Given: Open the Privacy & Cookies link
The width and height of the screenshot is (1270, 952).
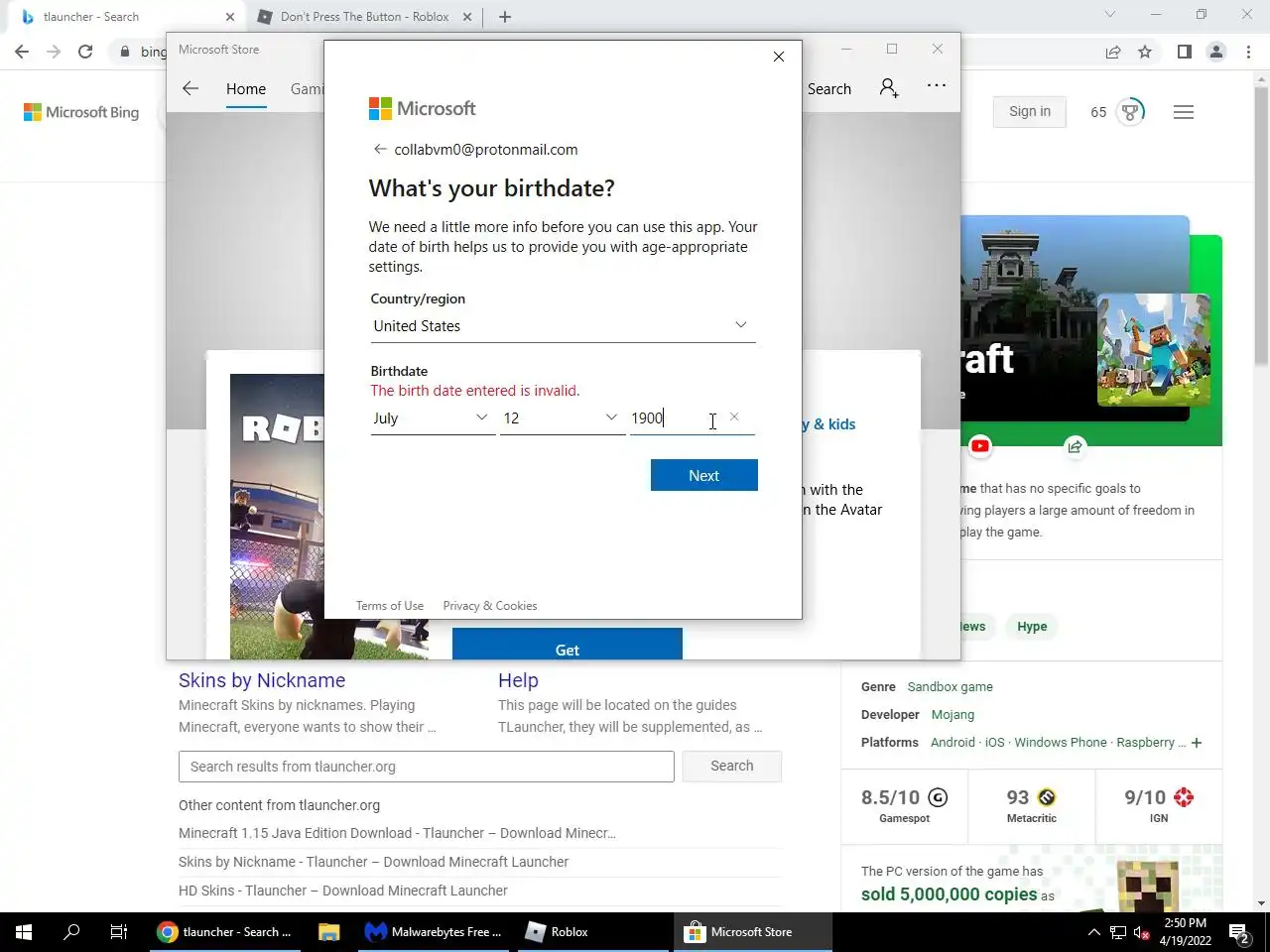Looking at the screenshot, I should point(490,606).
